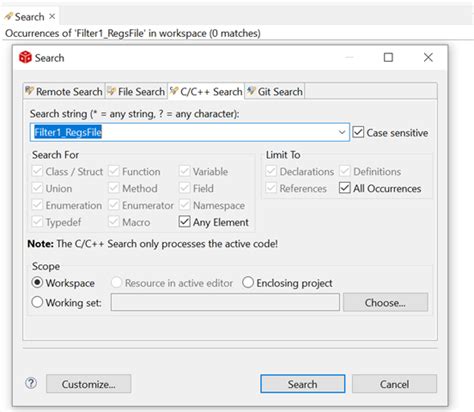Toggle the Case sensitive checkbox
This screenshot has height=412, width=474.
coord(358,132)
